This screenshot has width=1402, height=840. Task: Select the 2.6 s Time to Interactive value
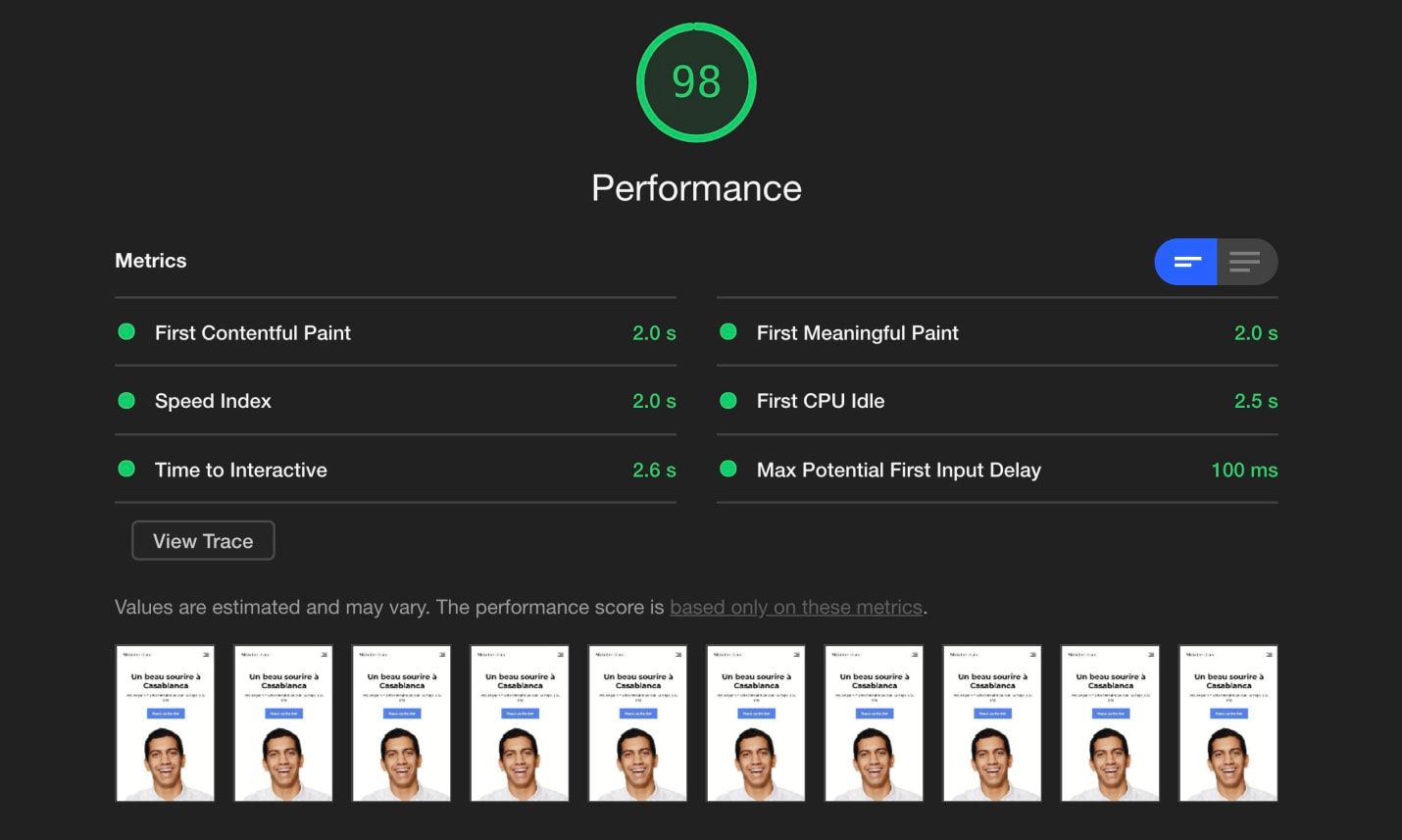click(654, 470)
